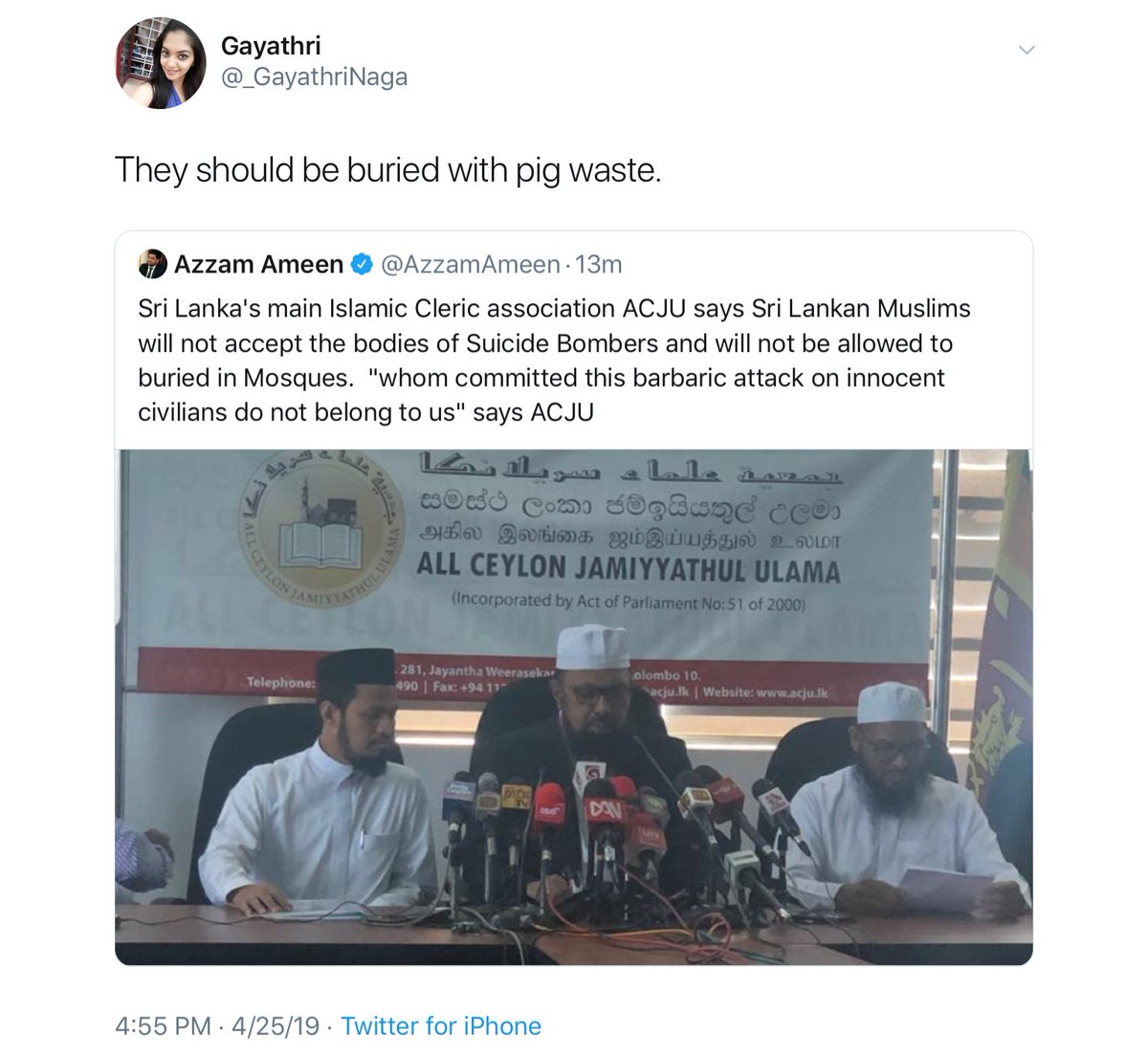Open the @_GayathriNaga handle link

pyautogui.click(x=314, y=77)
